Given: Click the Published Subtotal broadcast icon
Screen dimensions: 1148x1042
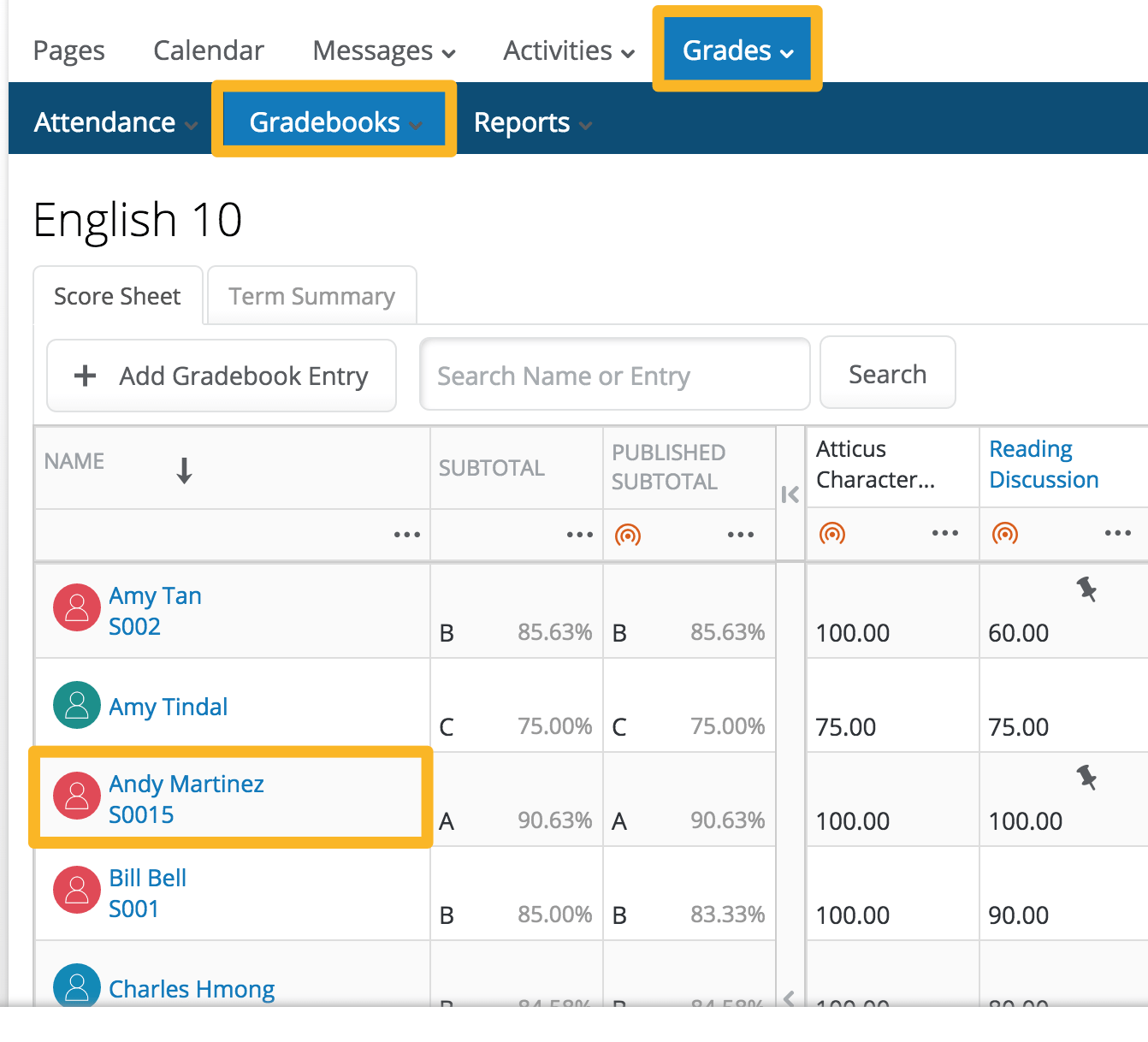Looking at the screenshot, I should [628, 535].
